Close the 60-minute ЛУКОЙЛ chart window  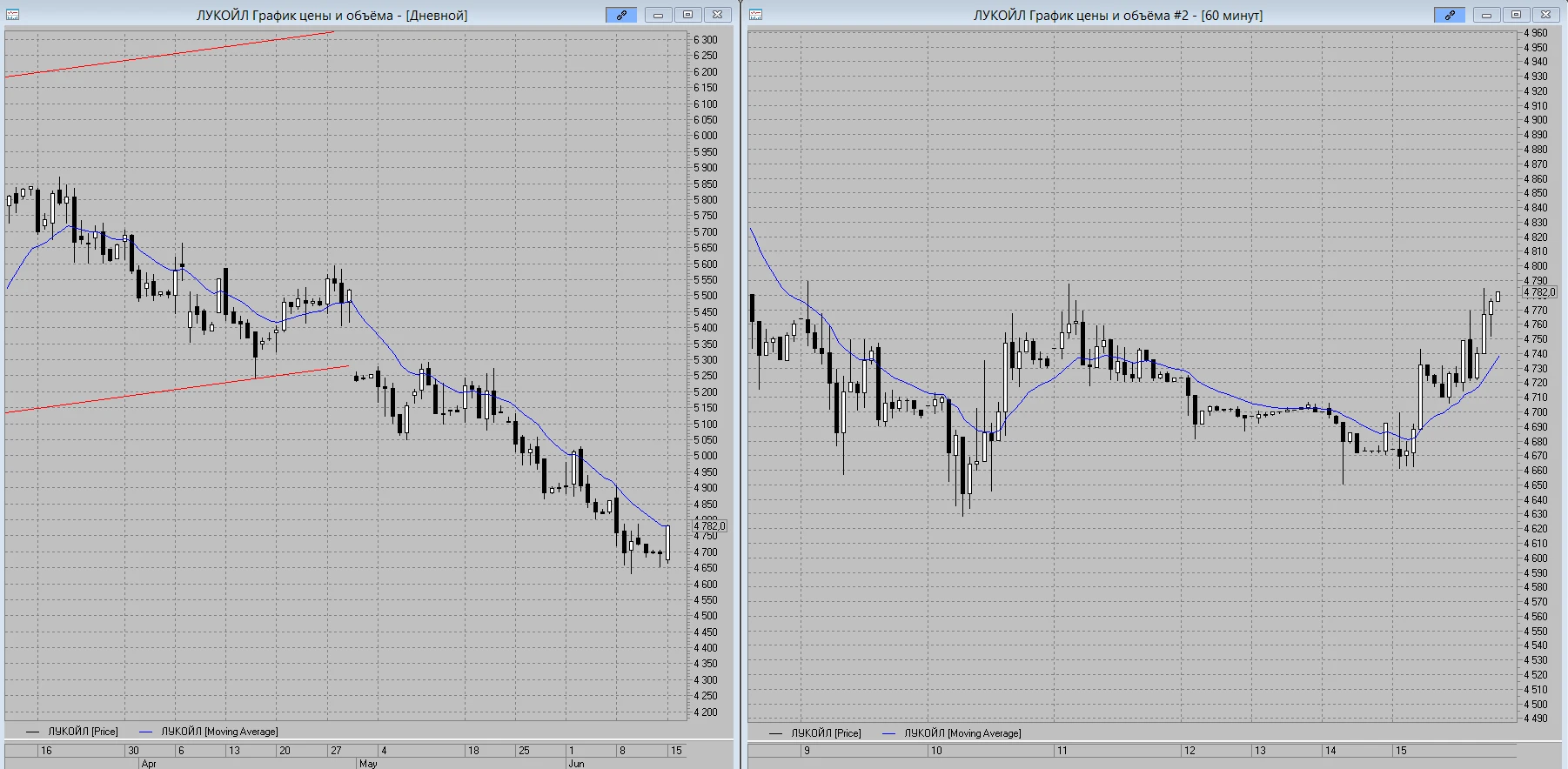pyautogui.click(x=1545, y=15)
